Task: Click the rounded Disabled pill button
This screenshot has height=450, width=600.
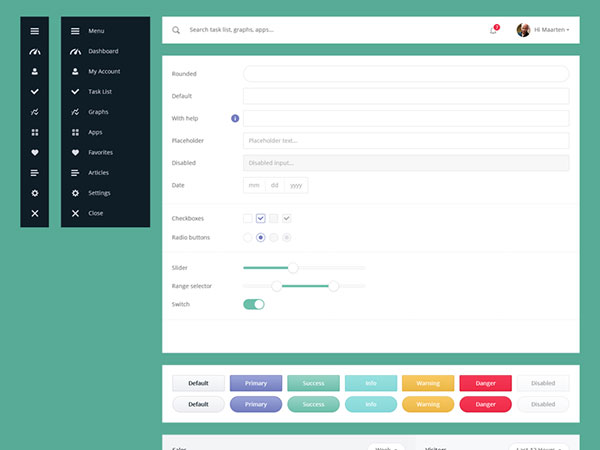Action: coord(543,404)
